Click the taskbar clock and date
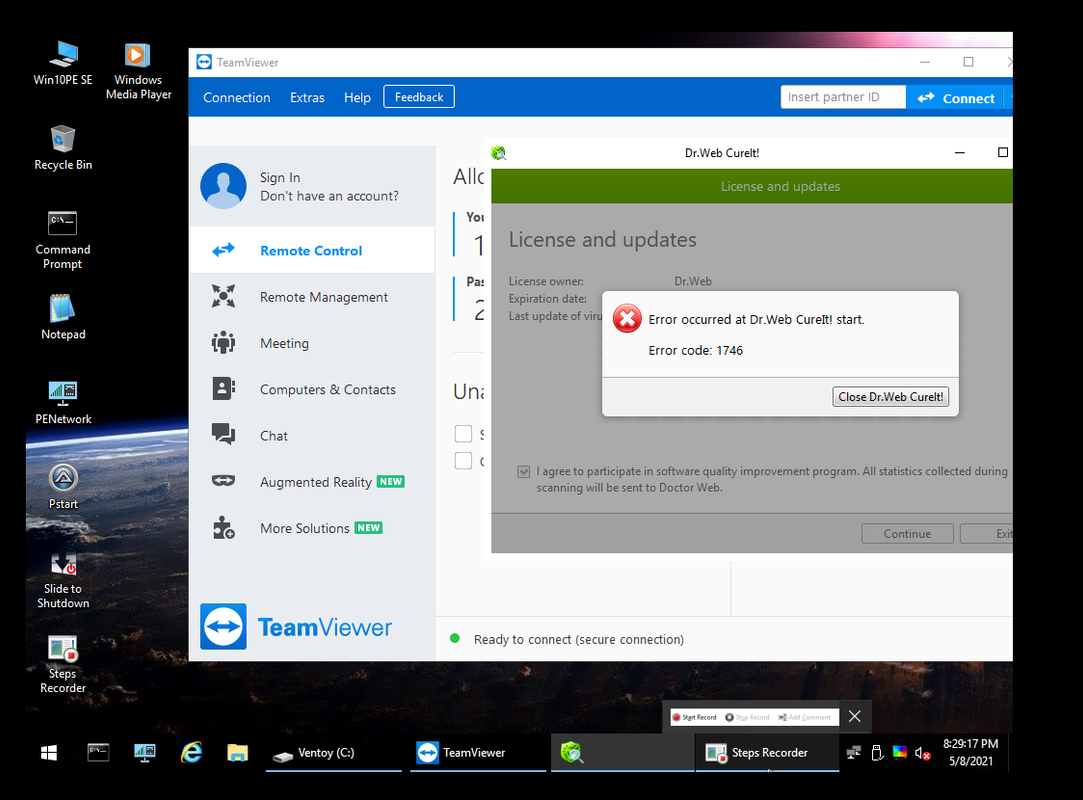 970,752
